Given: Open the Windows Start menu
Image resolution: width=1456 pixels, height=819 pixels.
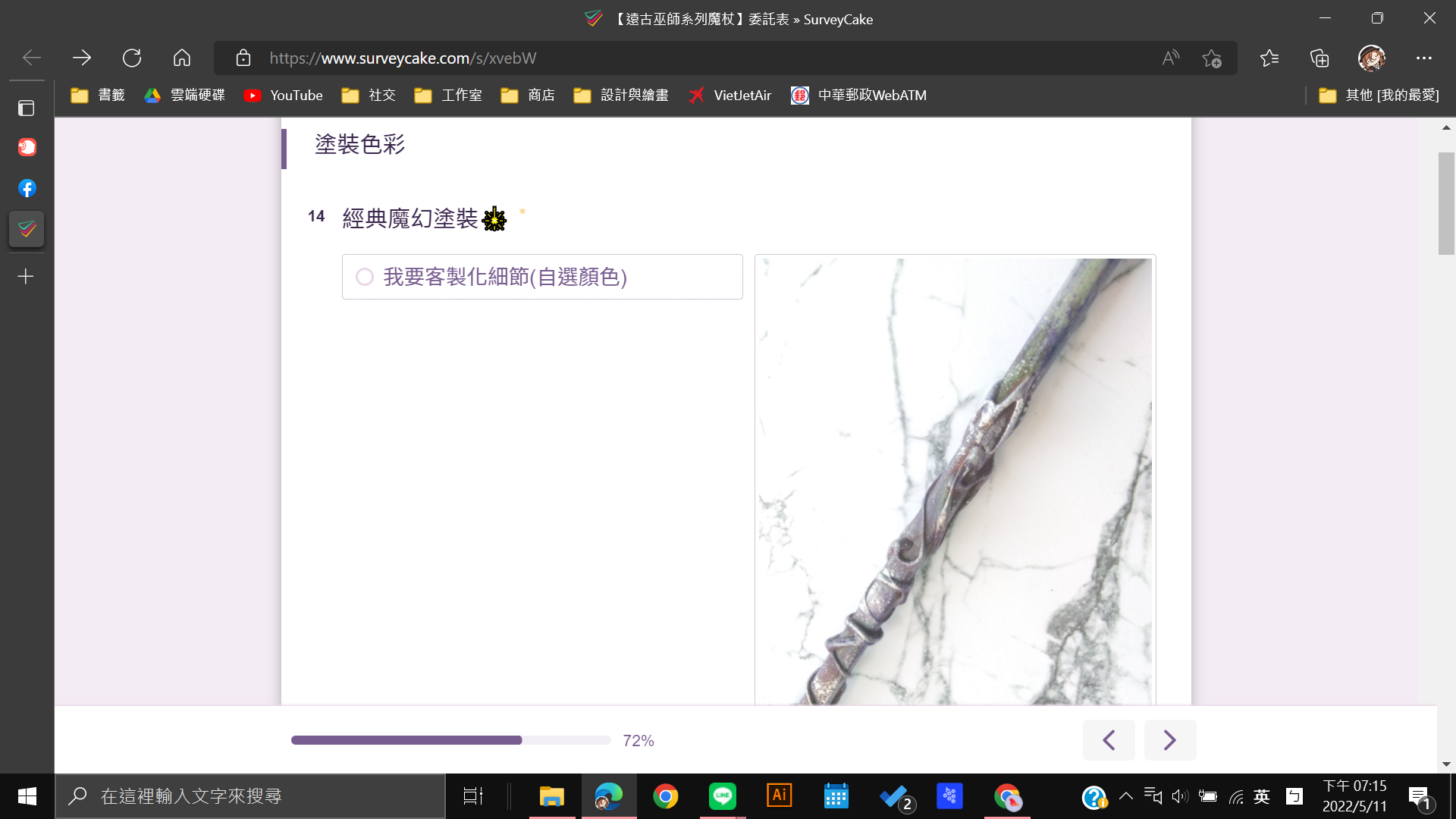Looking at the screenshot, I should pos(27,796).
